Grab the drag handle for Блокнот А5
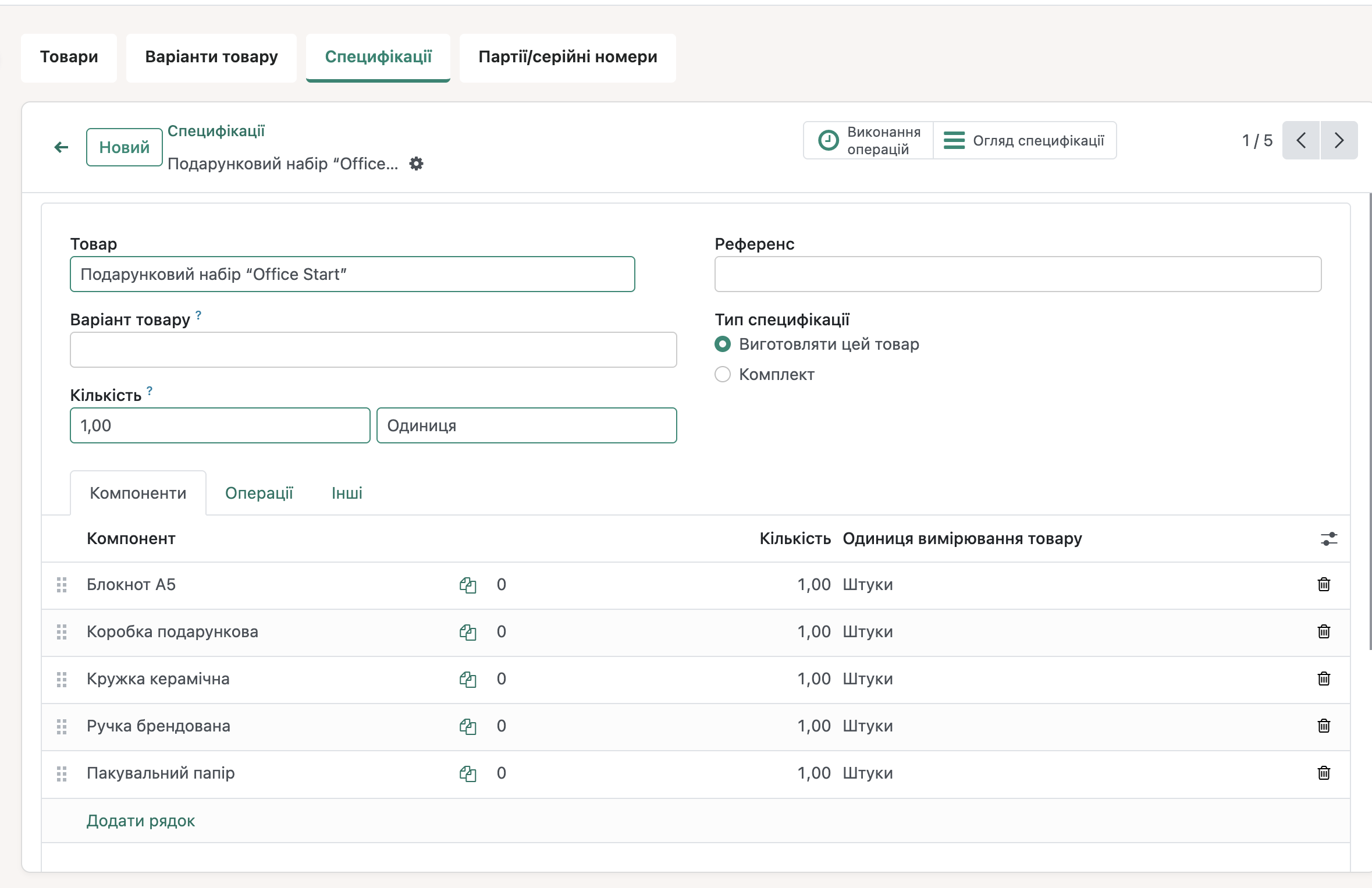Screen dimensions: 1372x888 [62, 585]
